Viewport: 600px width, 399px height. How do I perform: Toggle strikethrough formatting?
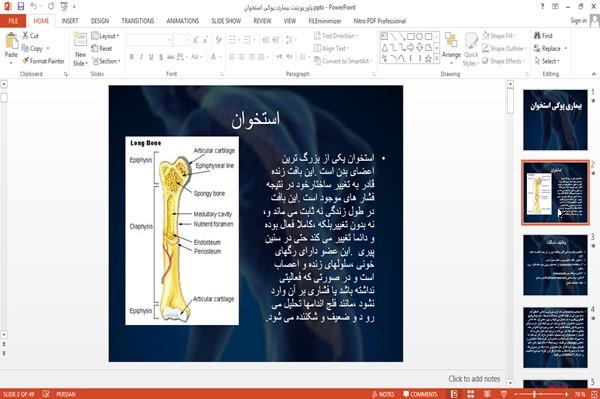point(170,57)
